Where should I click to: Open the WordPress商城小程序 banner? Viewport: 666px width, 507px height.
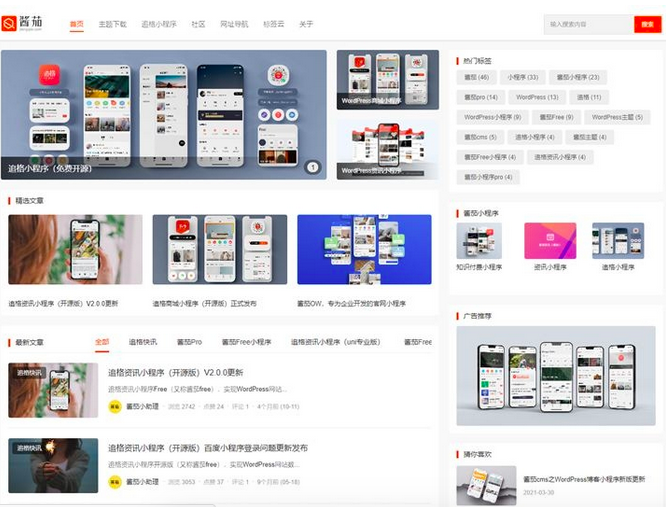tap(388, 80)
